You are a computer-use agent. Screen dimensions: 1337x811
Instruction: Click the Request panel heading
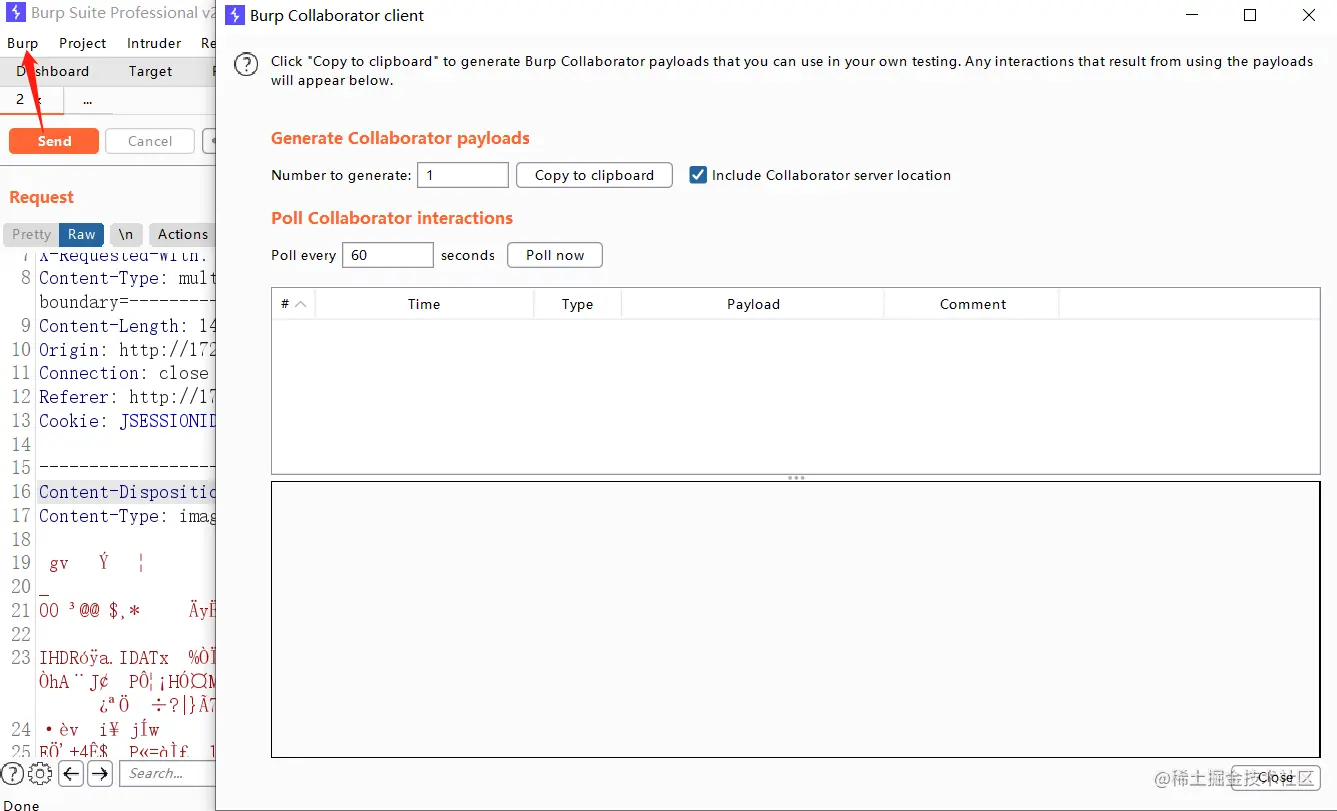click(x=41, y=197)
